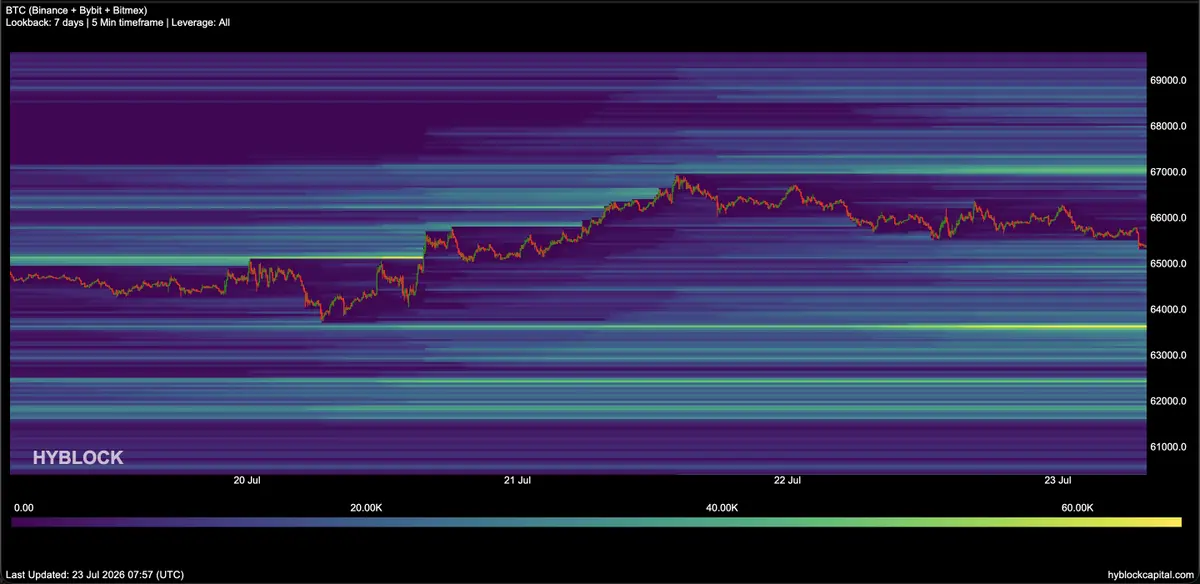Click the 62000.0 price axis label
This screenshot has width=1200, height=584.
coord(1168,401)
